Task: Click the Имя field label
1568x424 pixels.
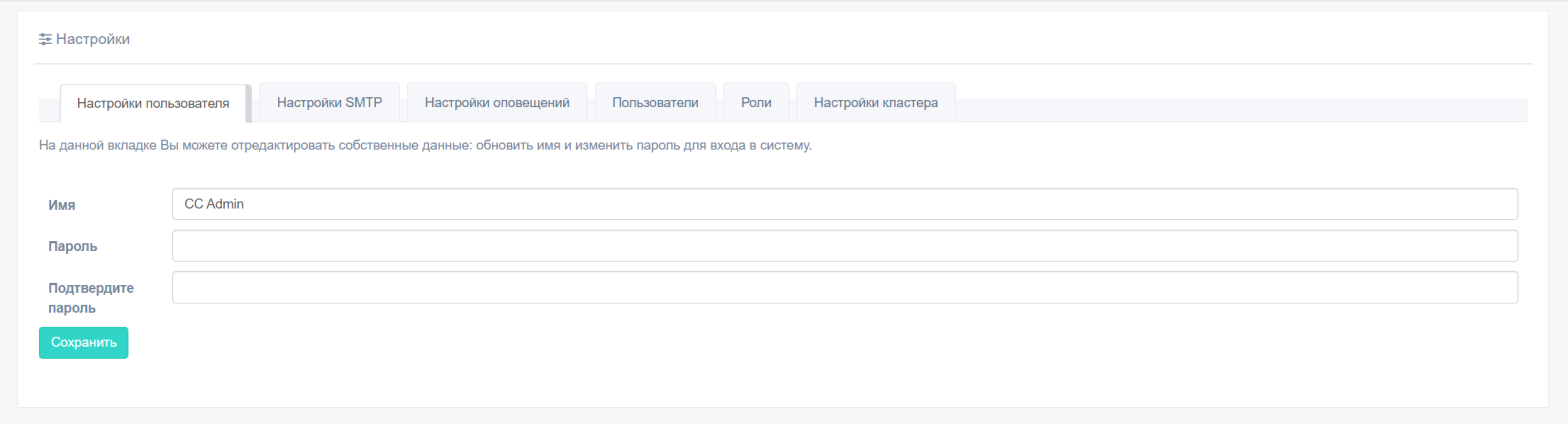Action: tap(62, 205)
